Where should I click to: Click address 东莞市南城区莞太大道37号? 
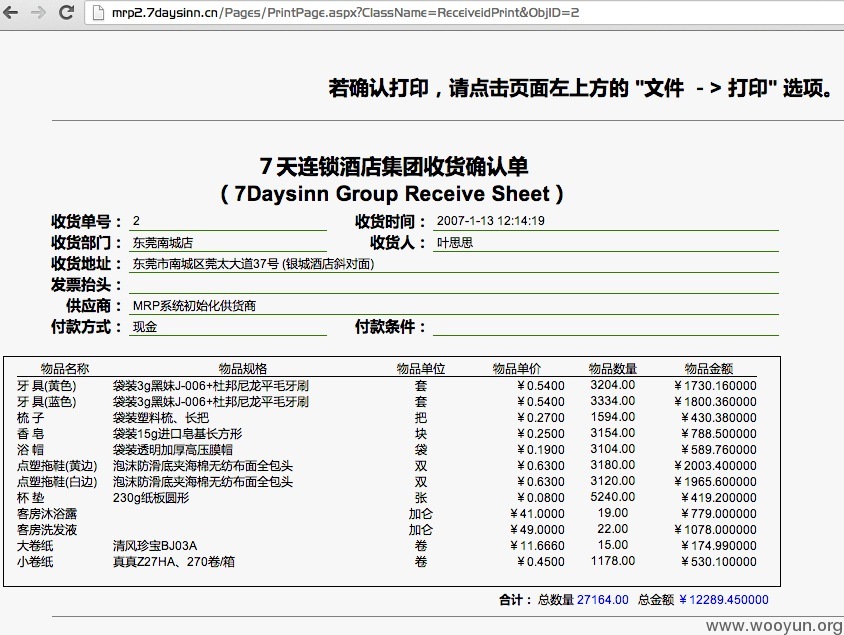[206, 264]
